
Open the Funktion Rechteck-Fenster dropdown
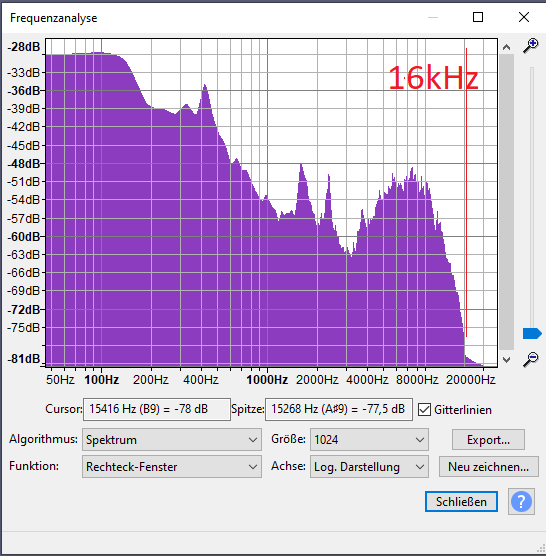172,467
